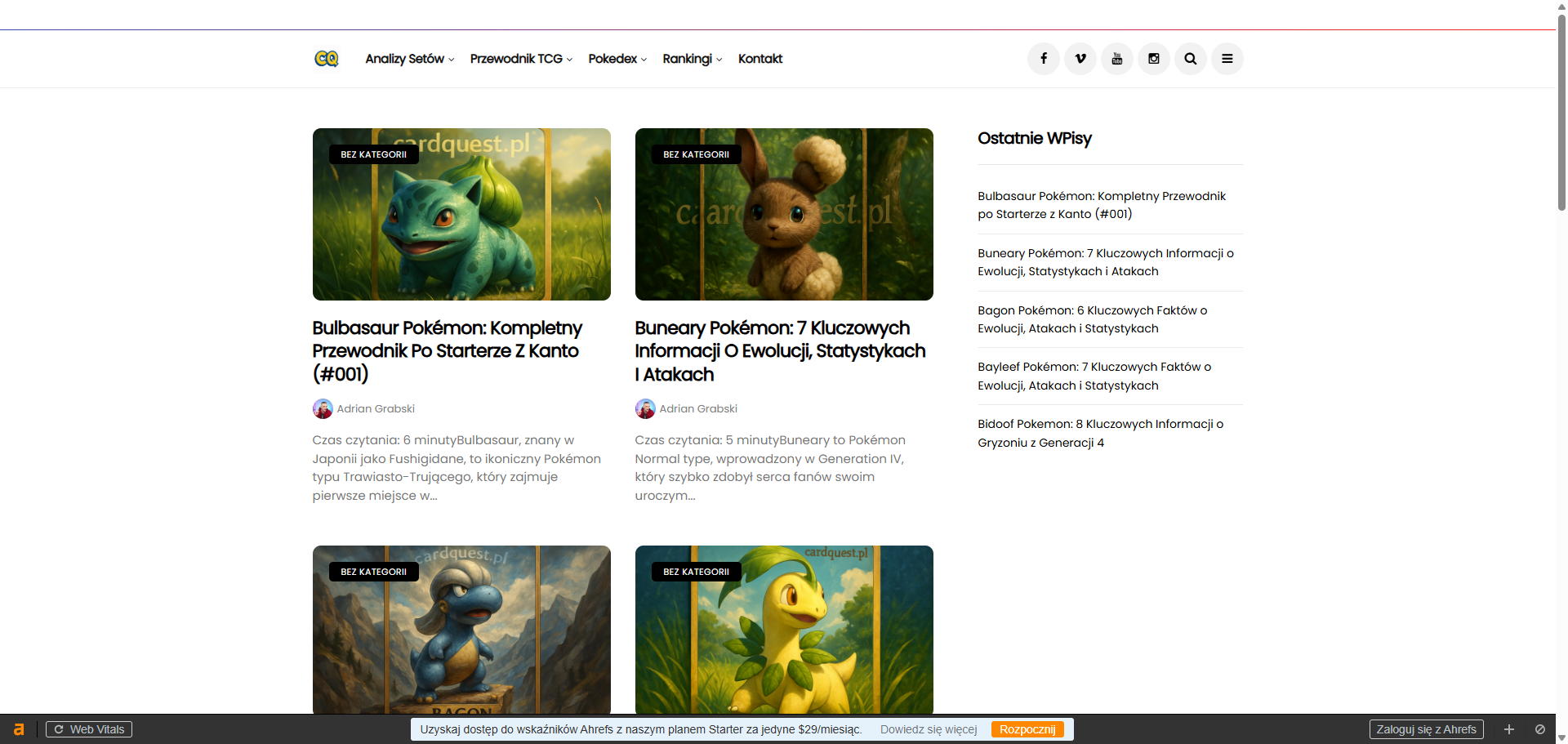This screenshot has height=744, width=1568.
Task: Click the CardQuest site logo
Action: click(x=326, y=59)
